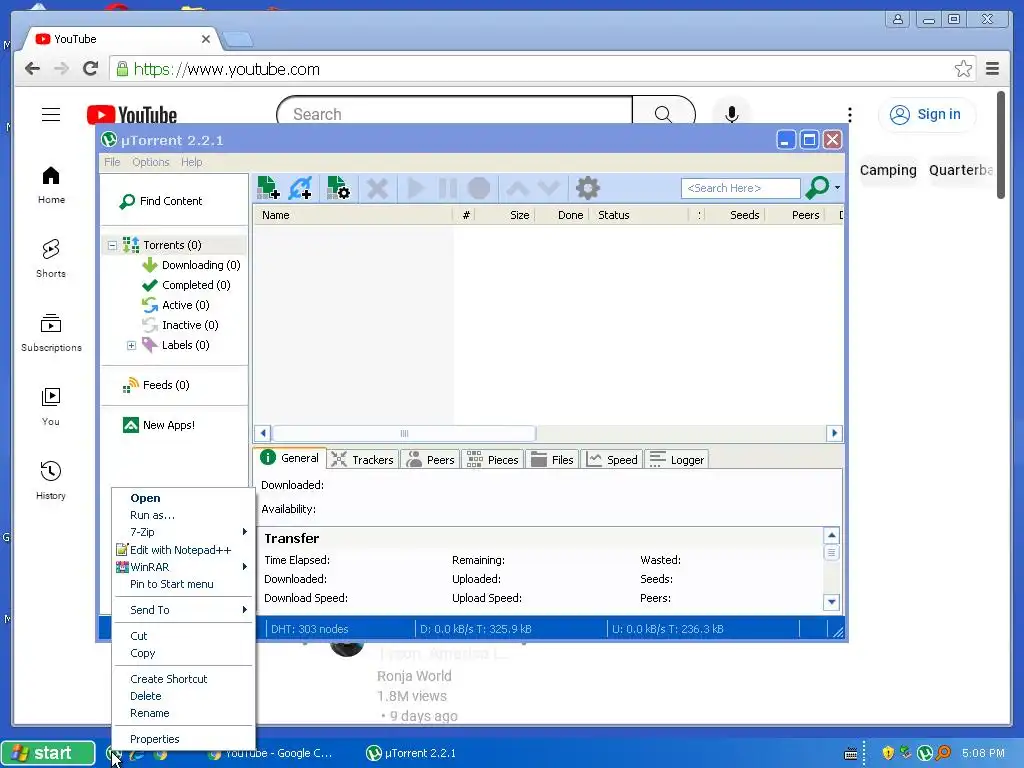Choose Delete from context menu

(x=183, y=696)
